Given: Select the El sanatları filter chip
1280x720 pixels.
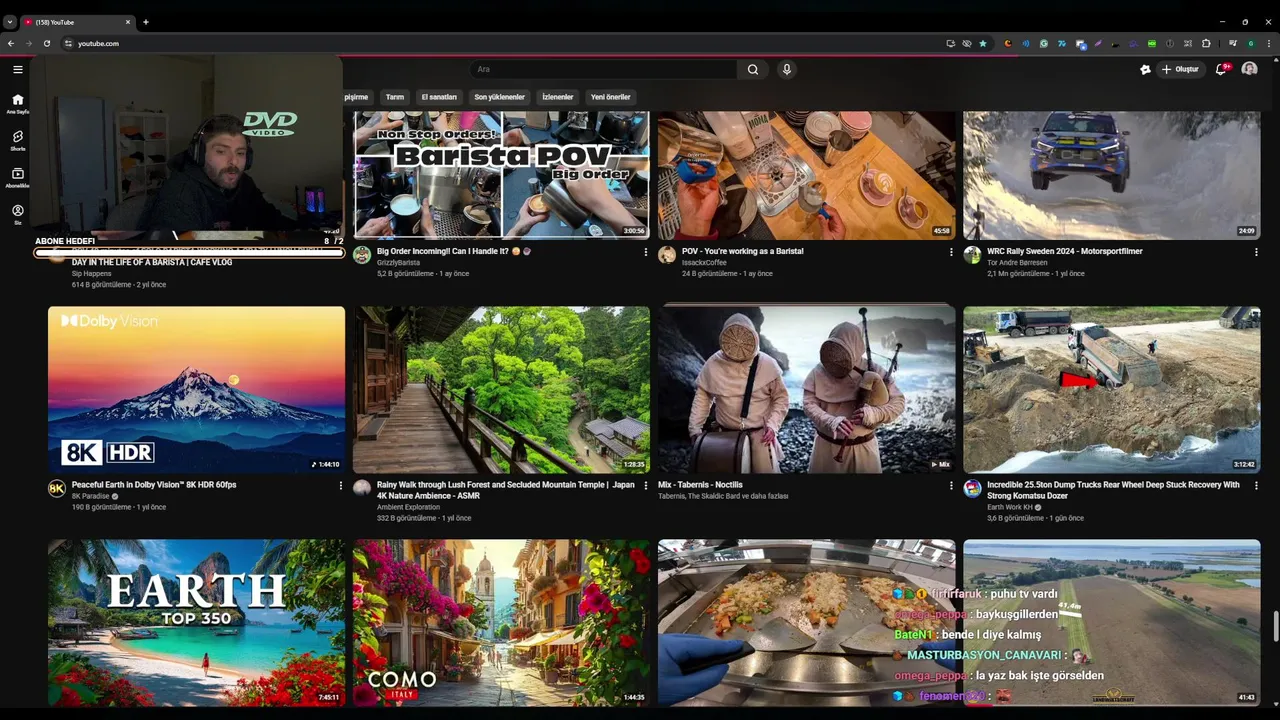Looking at the screenshot, I should [x=439, y=97].
